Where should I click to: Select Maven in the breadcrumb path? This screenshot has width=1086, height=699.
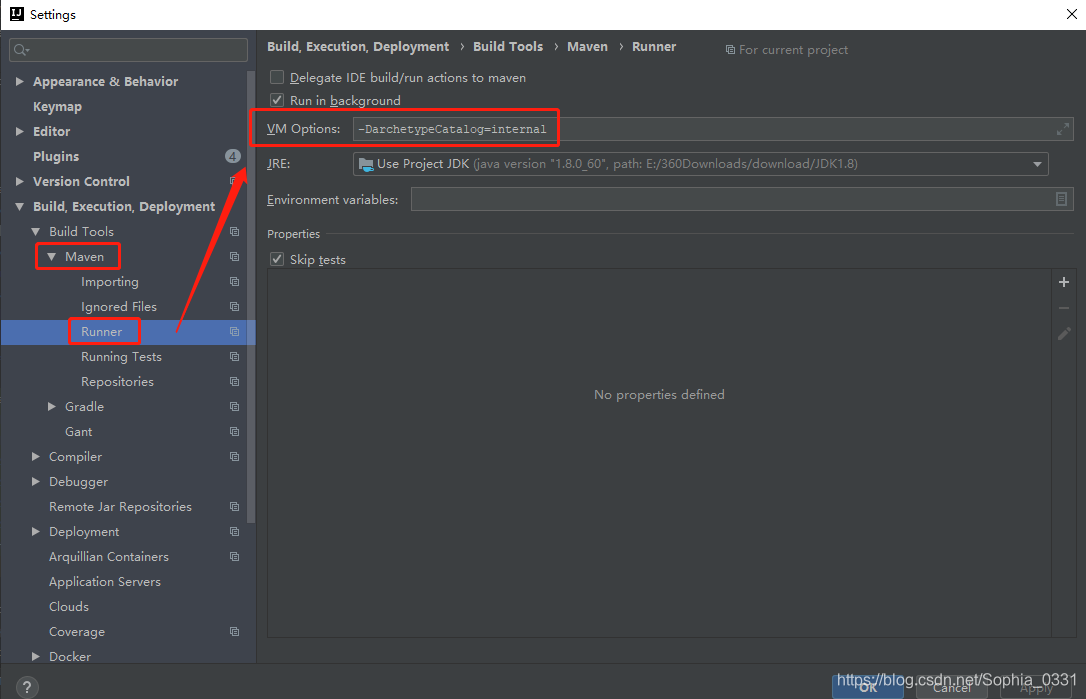coord(587,46)
